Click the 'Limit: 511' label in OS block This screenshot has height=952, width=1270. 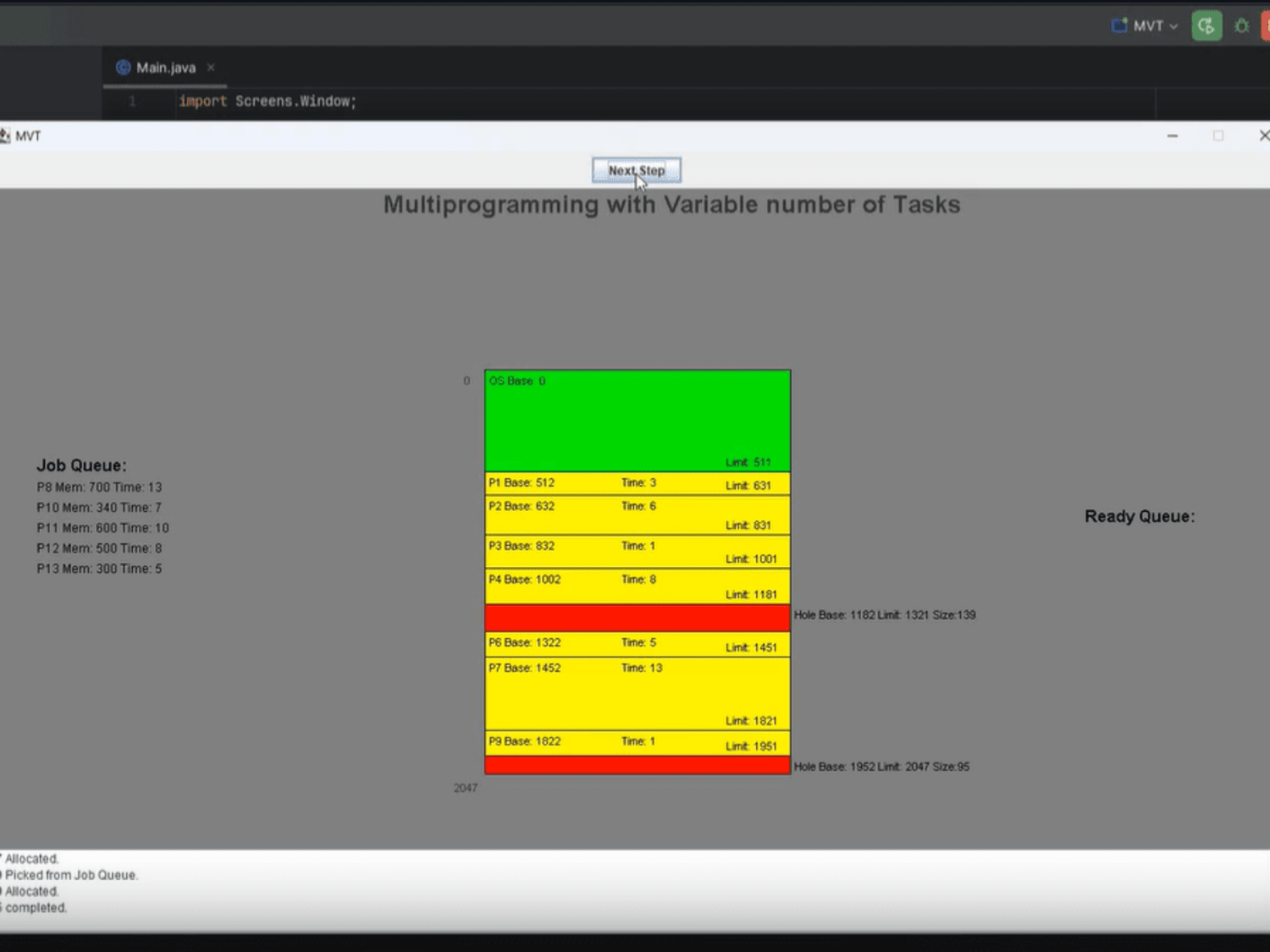point(748,462)
